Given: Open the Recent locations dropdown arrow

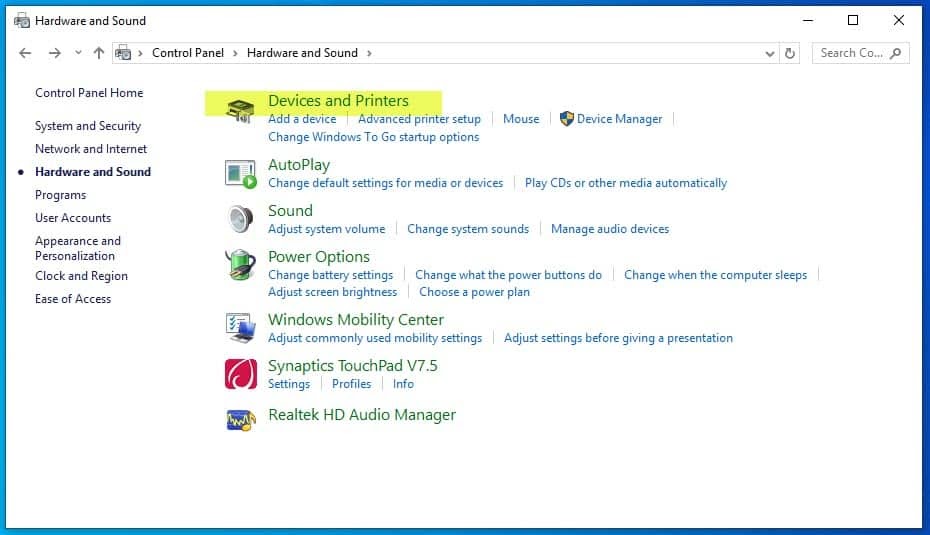Looking at the screenshot, I should (x=78, y=53).
